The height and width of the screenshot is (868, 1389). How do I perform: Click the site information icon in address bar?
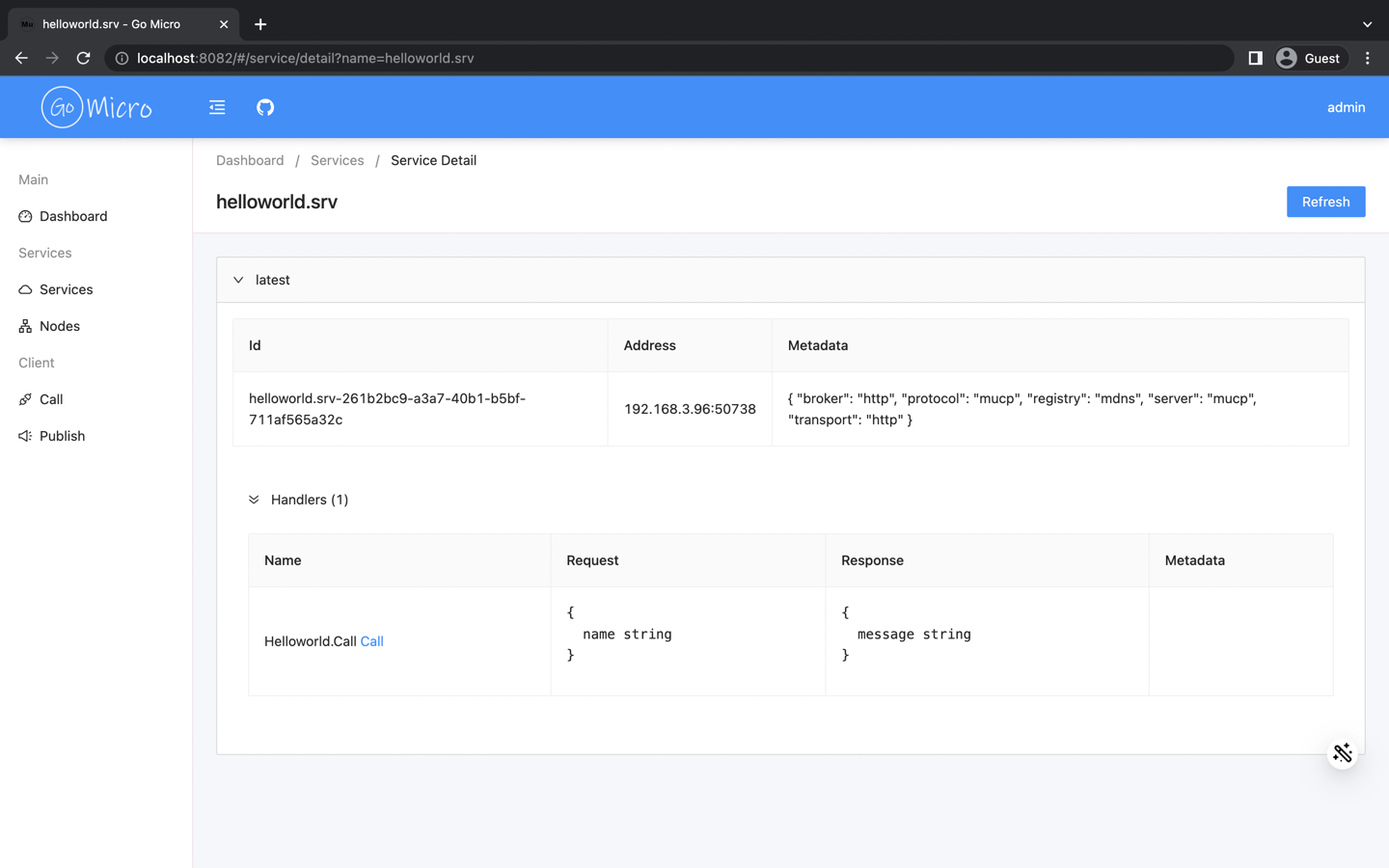pyautogui.click(x=122, y=58)
